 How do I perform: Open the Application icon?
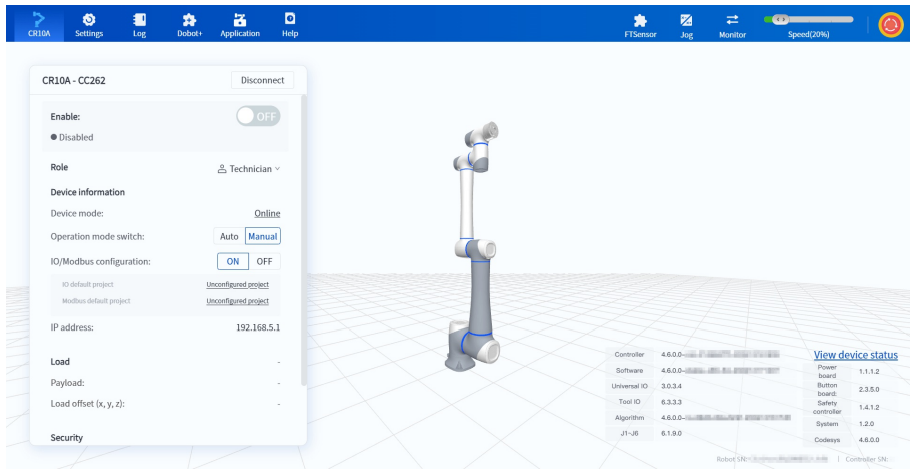(240, 20)
